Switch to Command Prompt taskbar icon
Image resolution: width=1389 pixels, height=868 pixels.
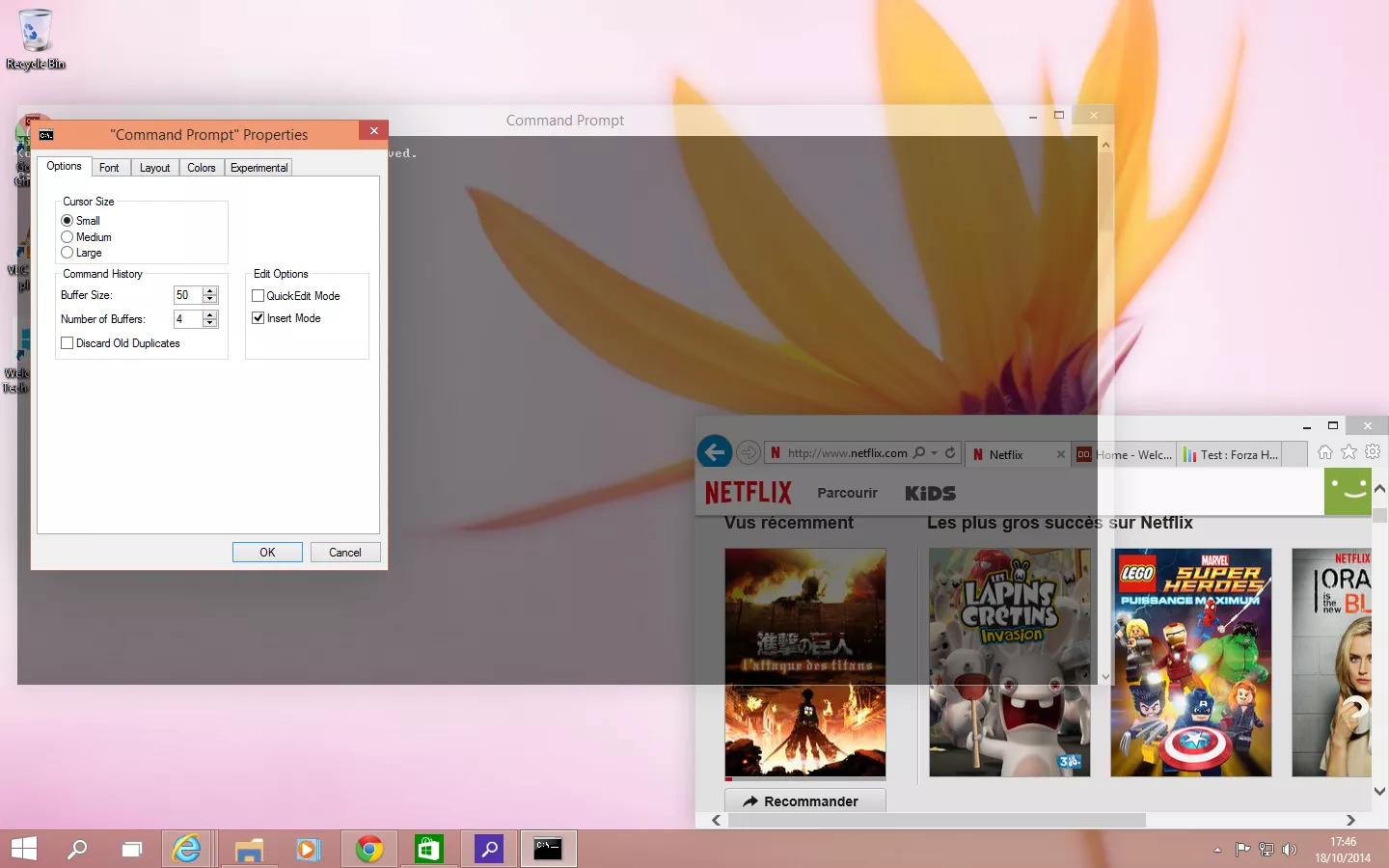549,849
